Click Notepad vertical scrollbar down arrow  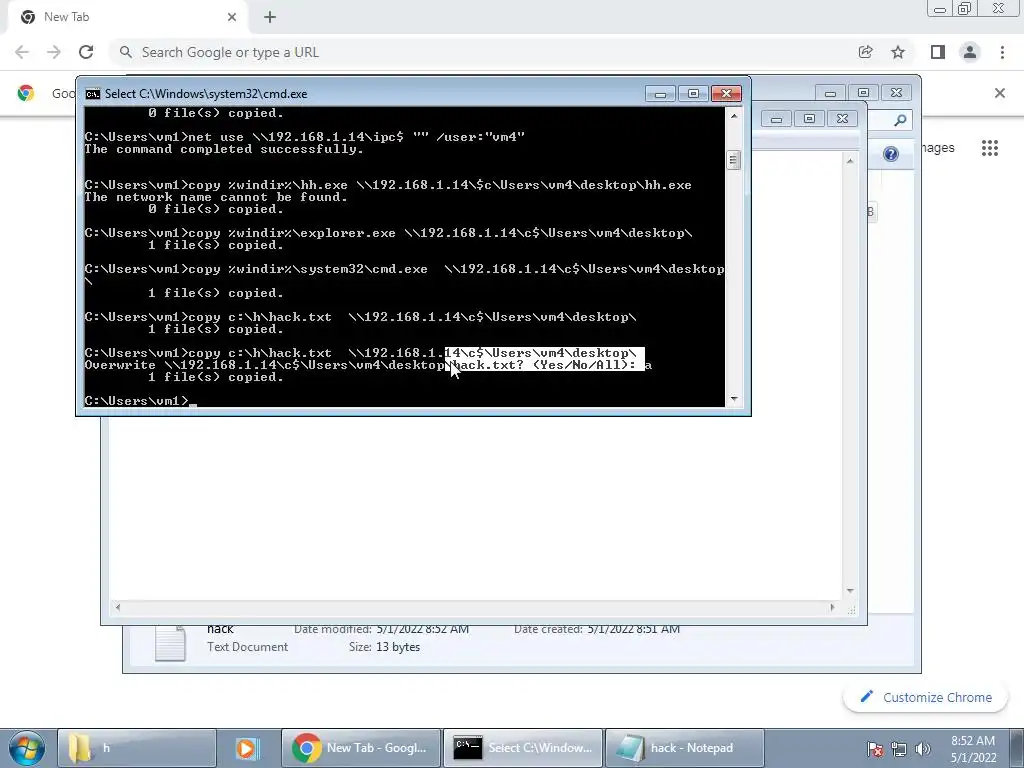(x=850, y=590)
